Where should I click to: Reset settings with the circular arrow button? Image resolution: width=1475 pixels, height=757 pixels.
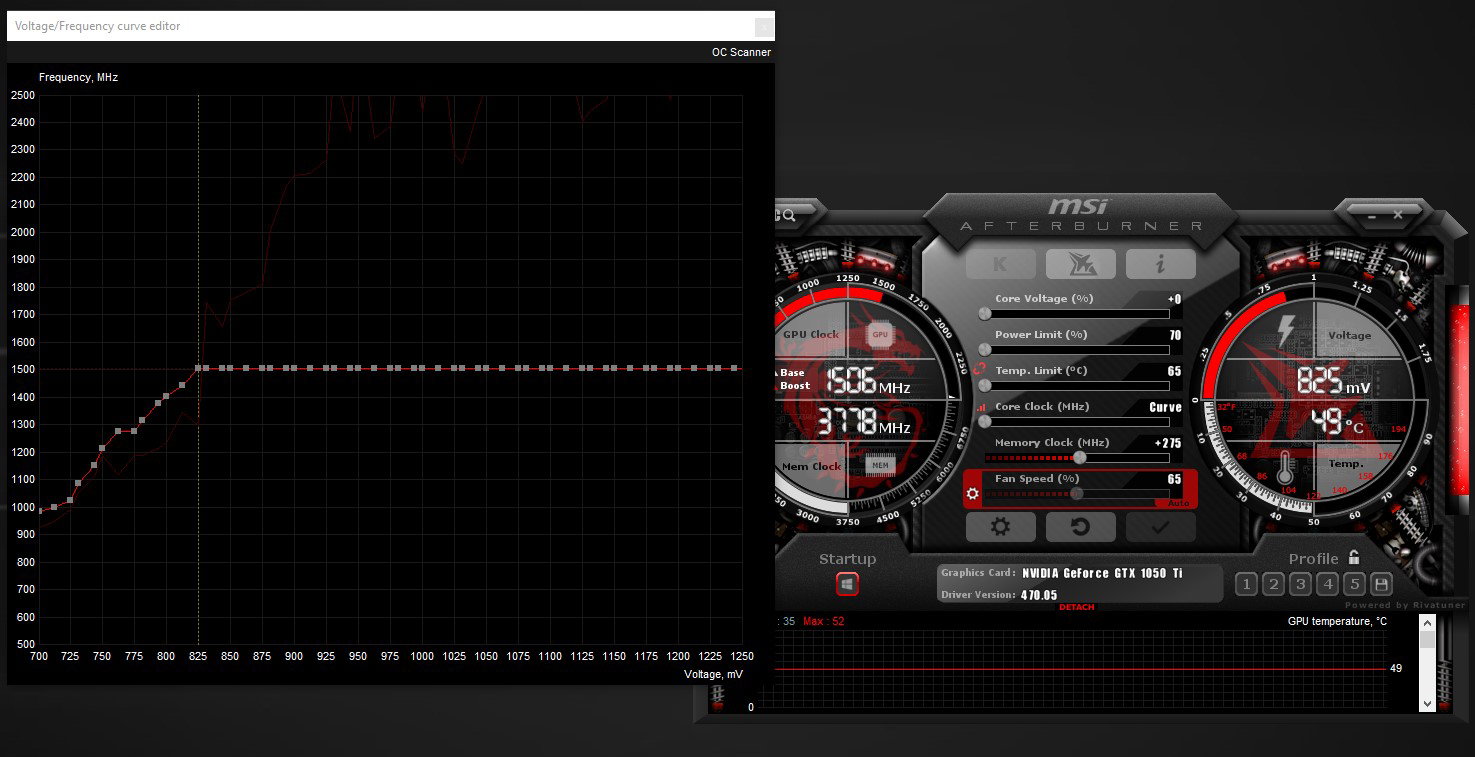click(1080, 527)
